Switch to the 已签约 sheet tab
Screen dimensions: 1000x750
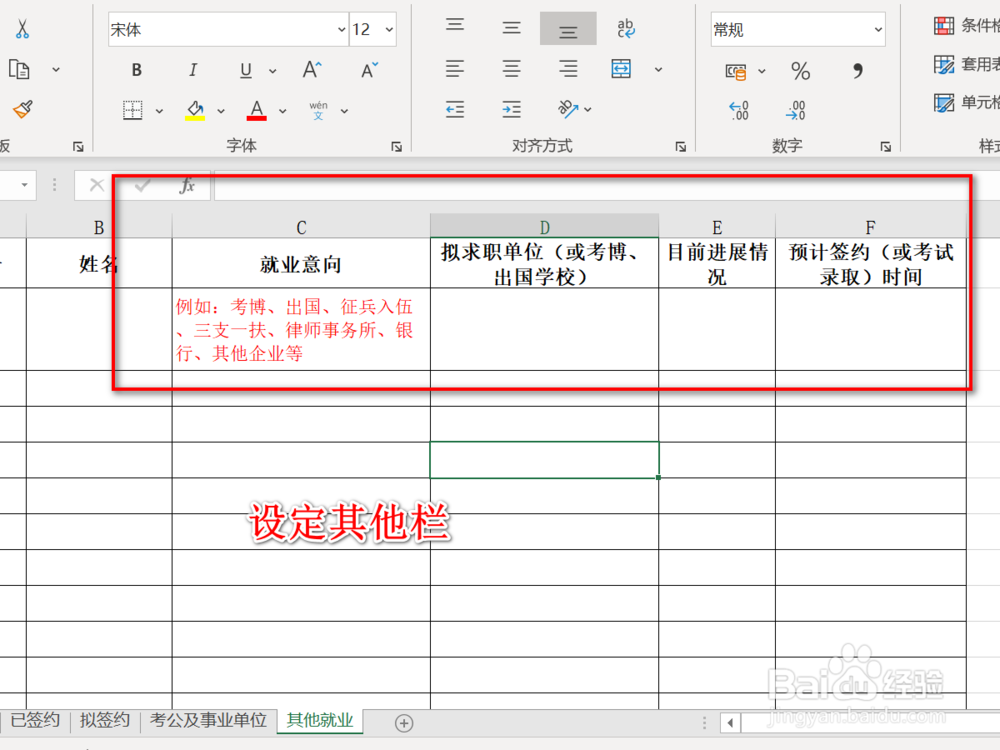click(x=34, y=720)
